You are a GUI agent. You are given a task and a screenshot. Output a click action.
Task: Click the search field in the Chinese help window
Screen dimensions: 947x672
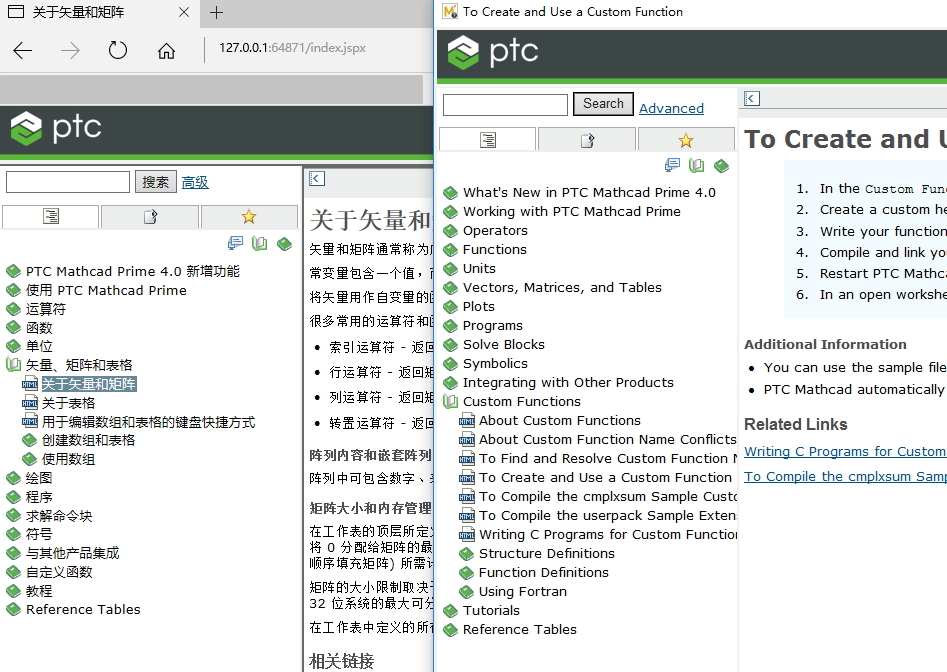tap(68, 182)
